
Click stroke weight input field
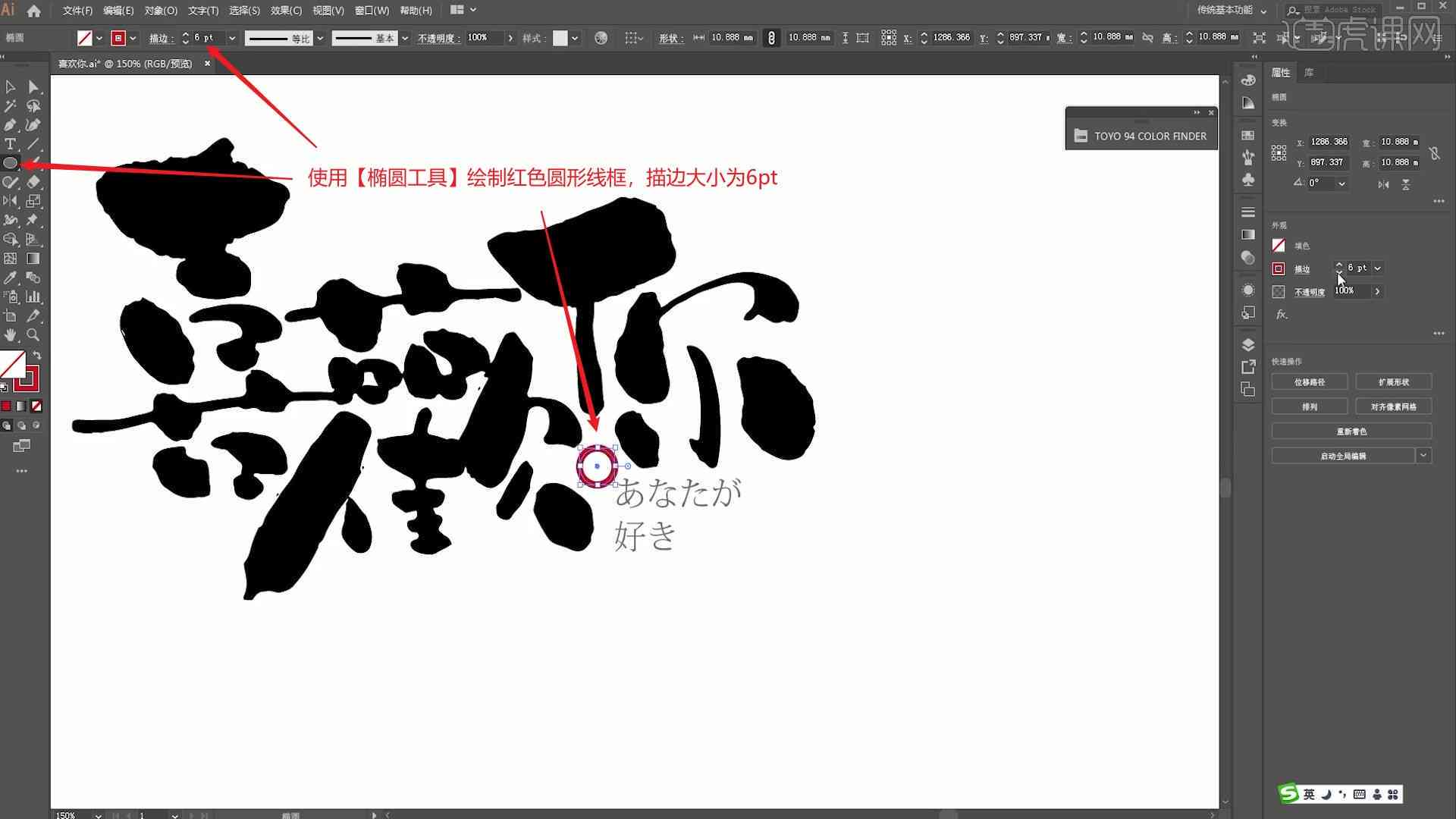[205, 37]
